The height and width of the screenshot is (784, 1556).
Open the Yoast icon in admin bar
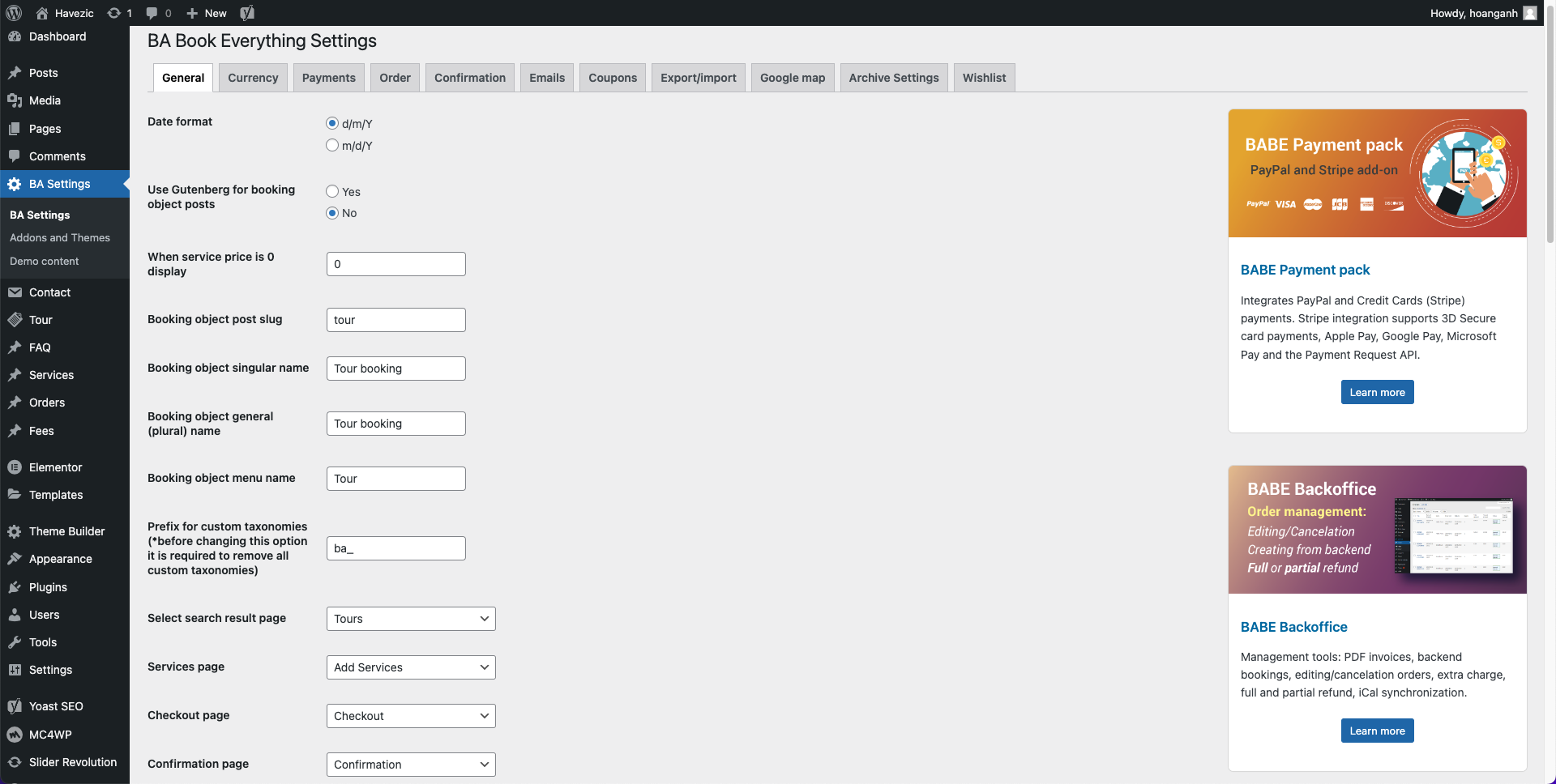coord(247,13)
